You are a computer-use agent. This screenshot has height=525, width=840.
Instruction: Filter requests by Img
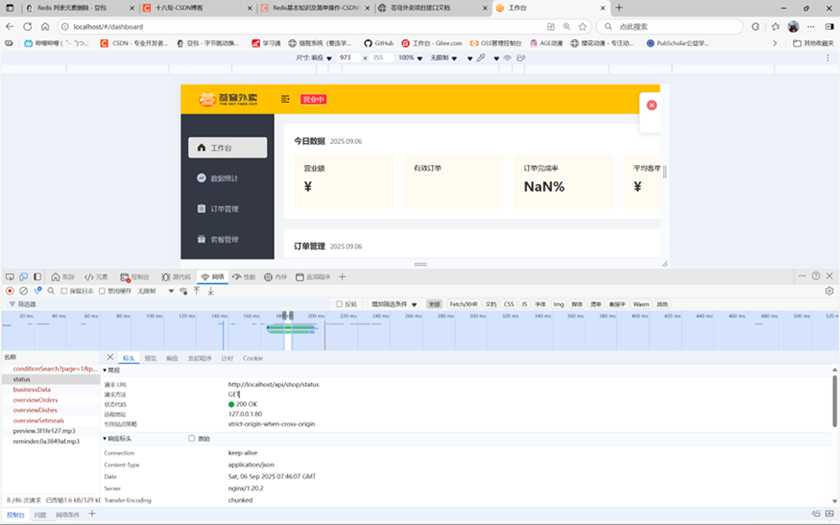tap(558, 304)
